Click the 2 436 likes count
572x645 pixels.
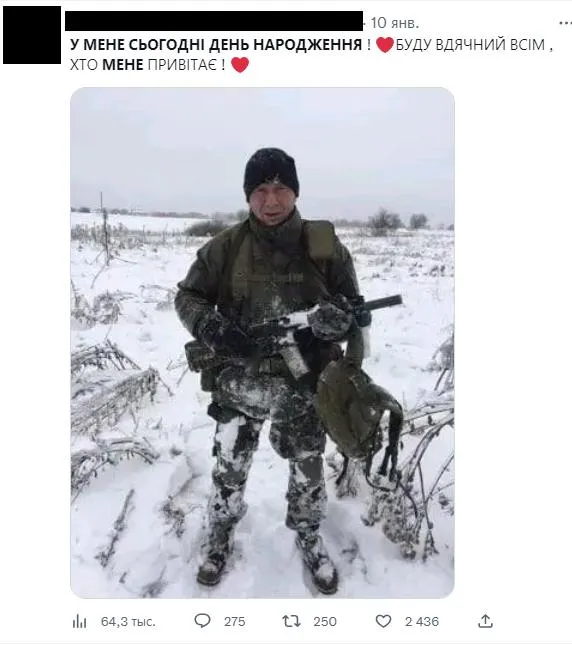point(422,622)
